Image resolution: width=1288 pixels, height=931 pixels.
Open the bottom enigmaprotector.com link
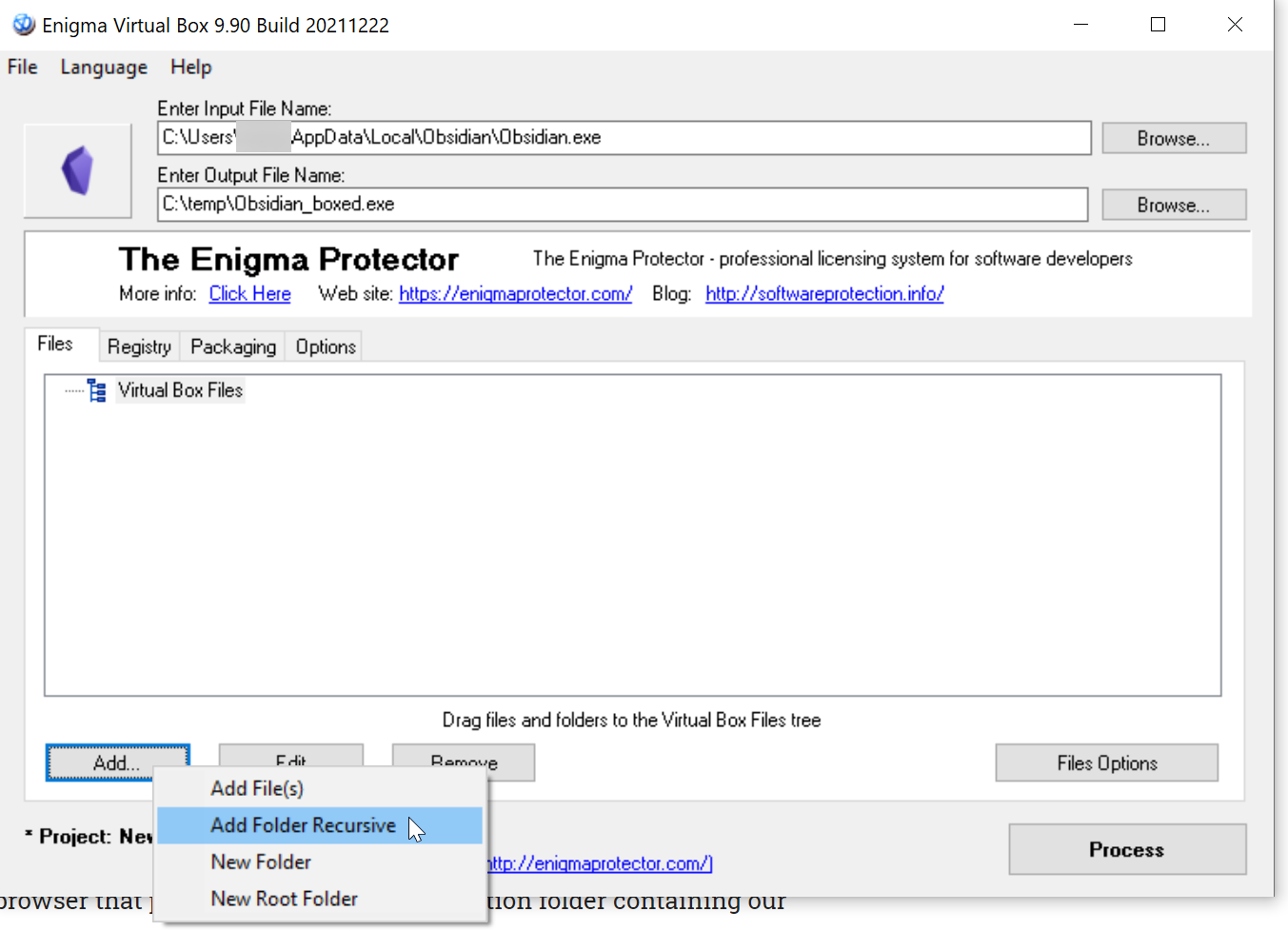[600, 863]
